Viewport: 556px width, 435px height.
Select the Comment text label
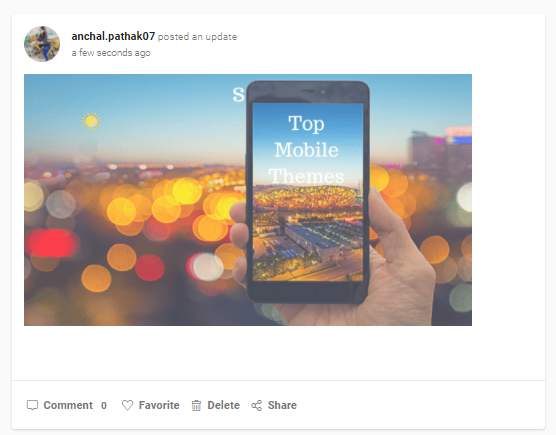(68, 405)
